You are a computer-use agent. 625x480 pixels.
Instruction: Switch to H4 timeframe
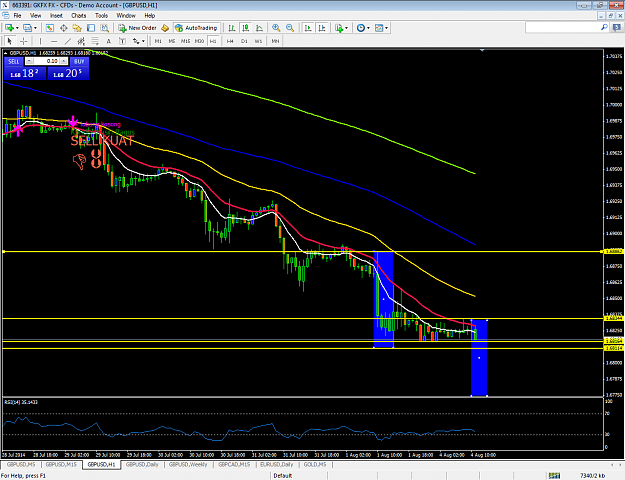click(230, 41)
